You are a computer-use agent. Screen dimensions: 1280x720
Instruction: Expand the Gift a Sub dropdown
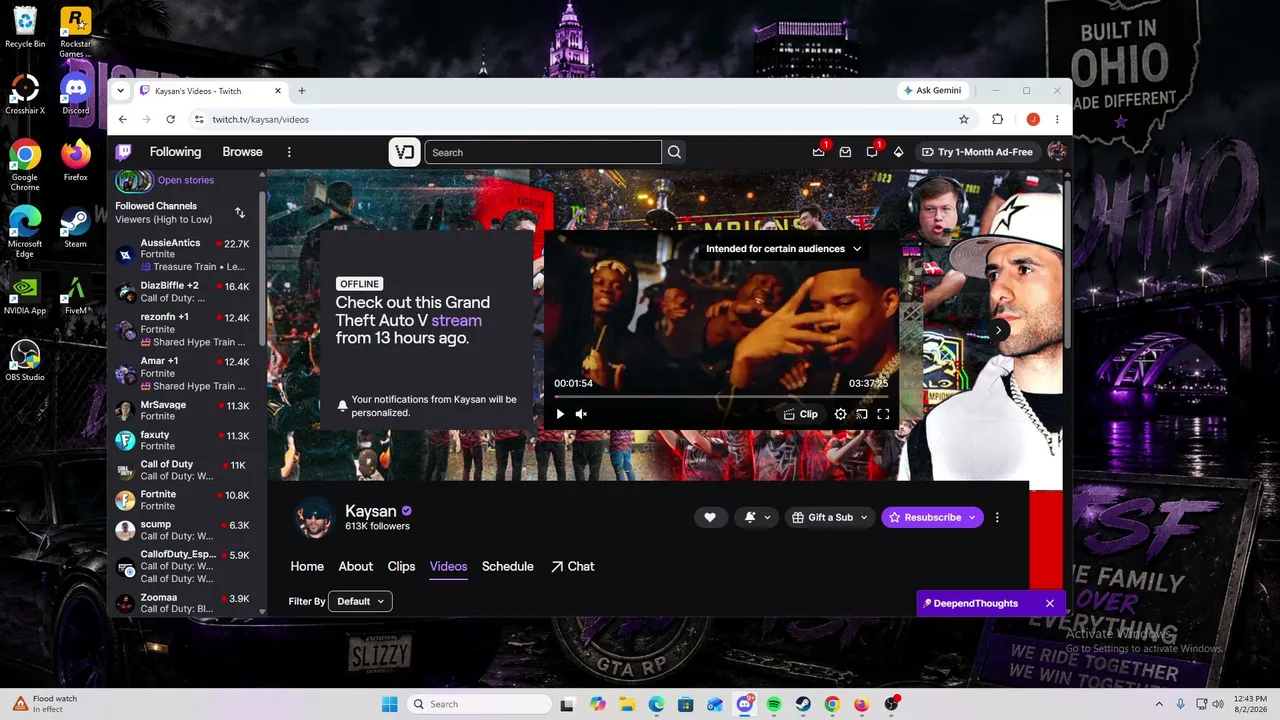click(830, 517)
